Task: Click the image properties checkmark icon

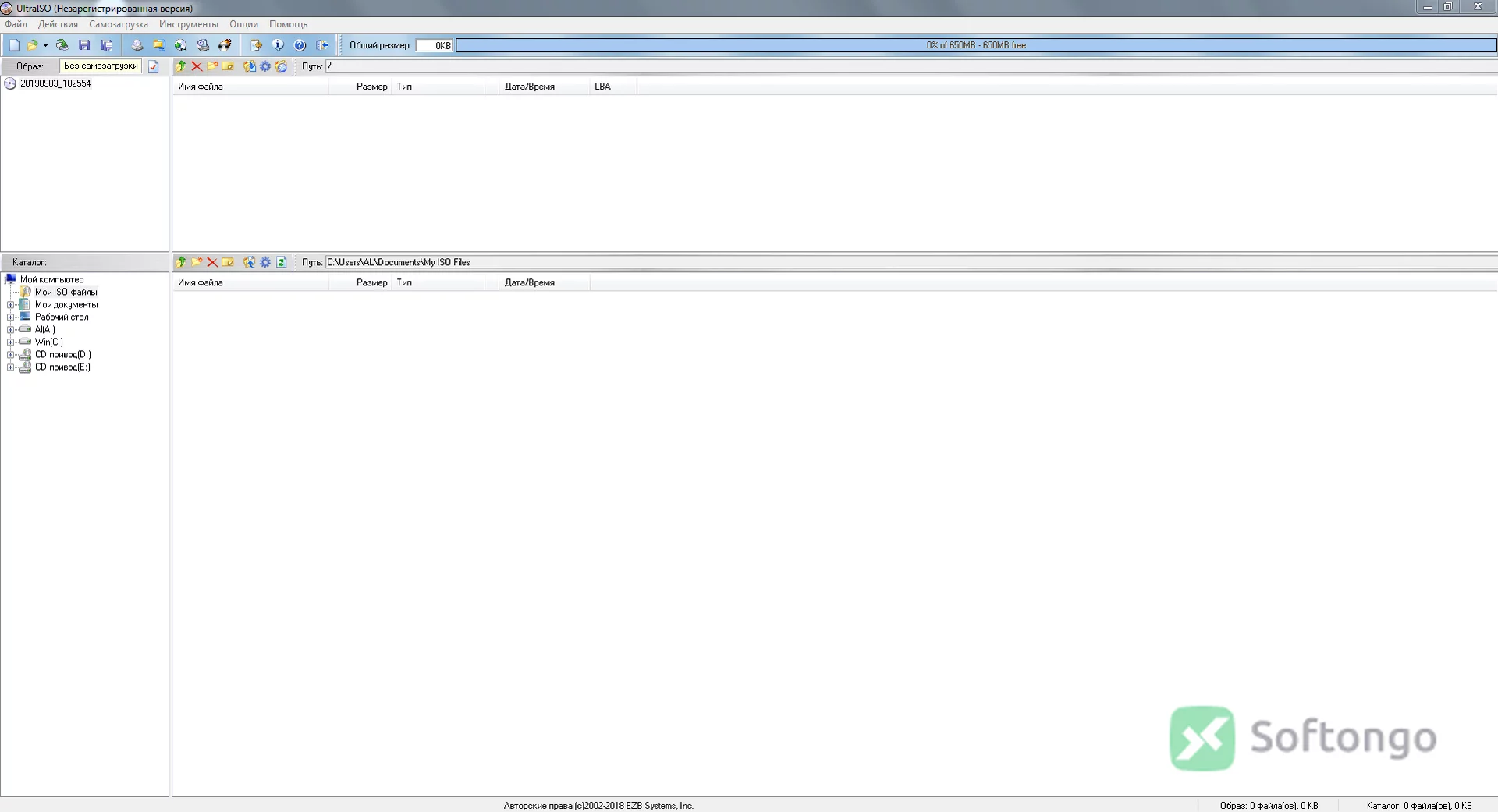Action: click(x=154, y=66)
